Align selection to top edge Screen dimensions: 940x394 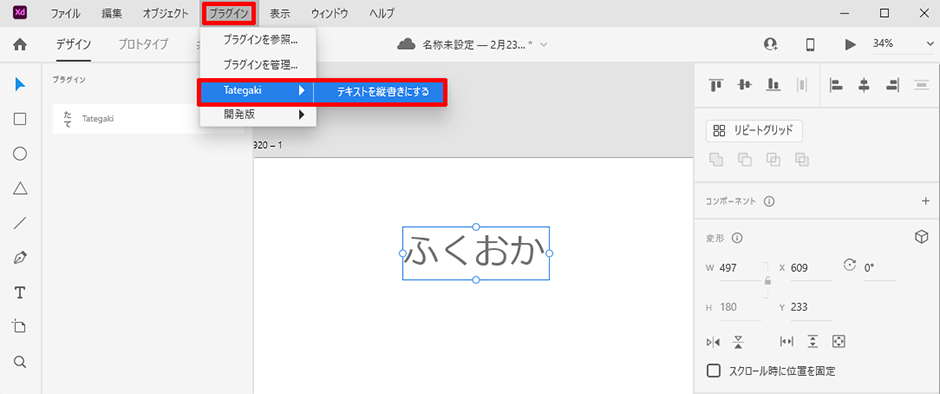(715, 85)
